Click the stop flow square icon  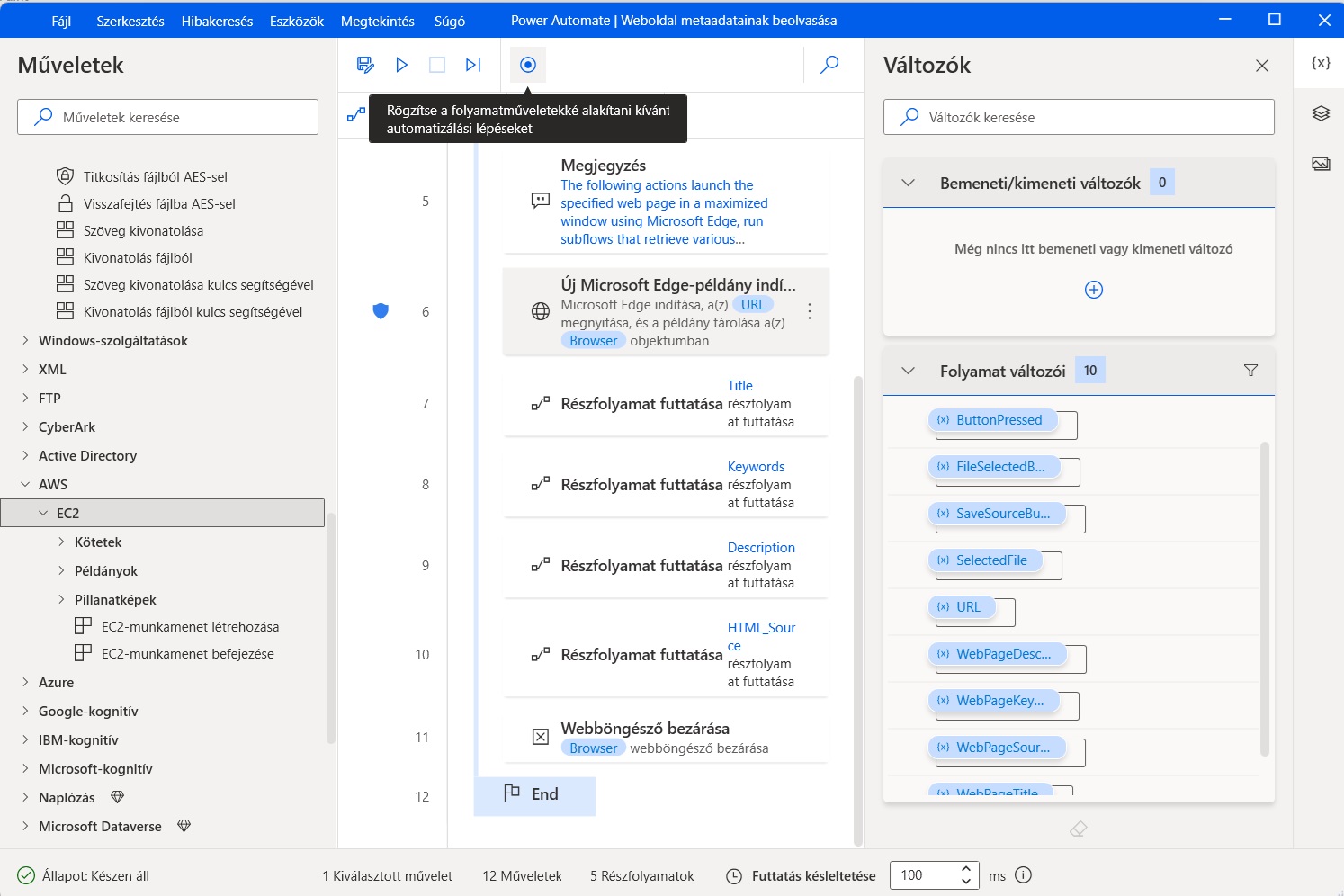[437, 65]
